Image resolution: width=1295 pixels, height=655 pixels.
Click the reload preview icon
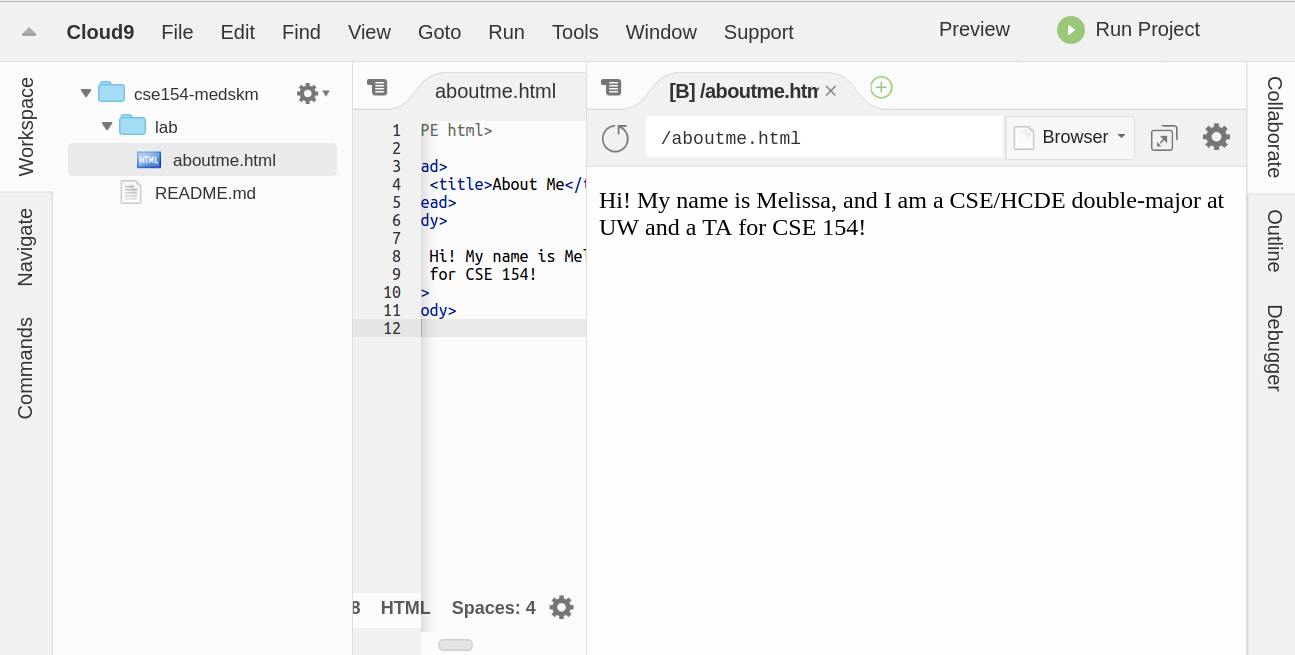(x=615, y=138)
